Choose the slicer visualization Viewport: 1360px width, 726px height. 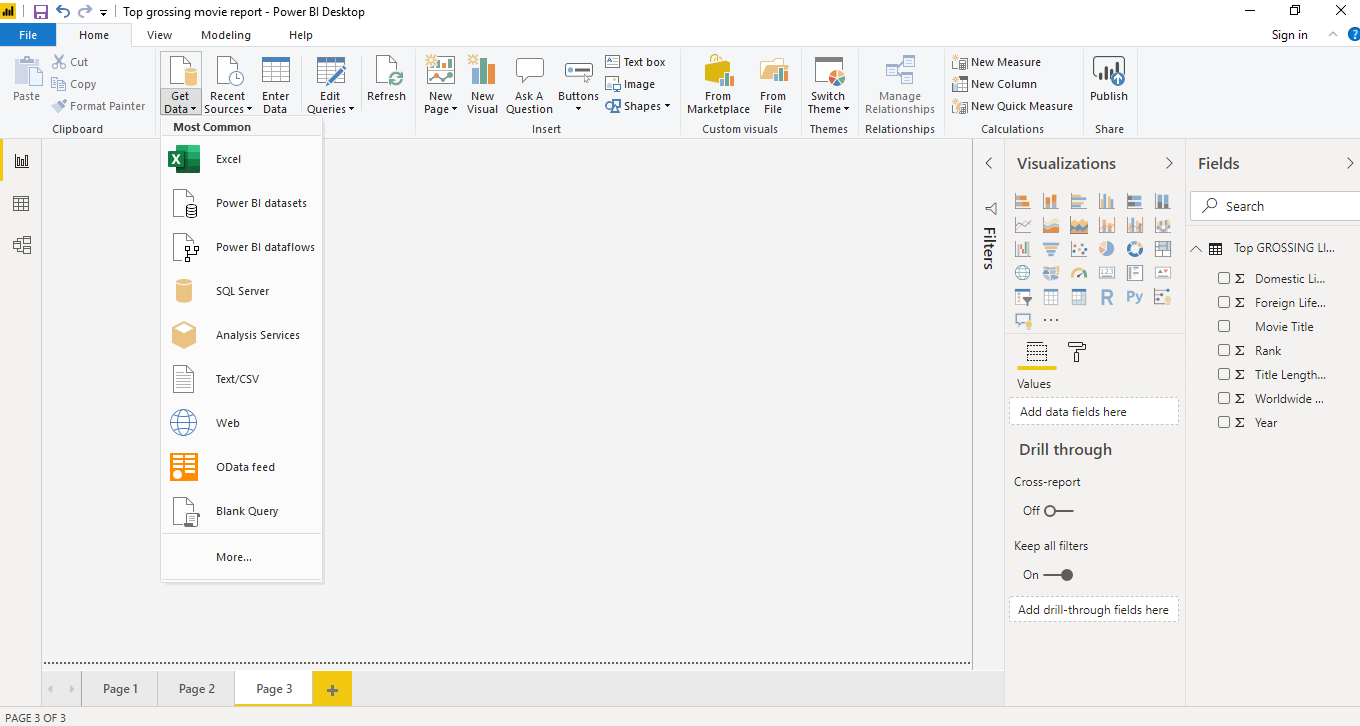1023,297
